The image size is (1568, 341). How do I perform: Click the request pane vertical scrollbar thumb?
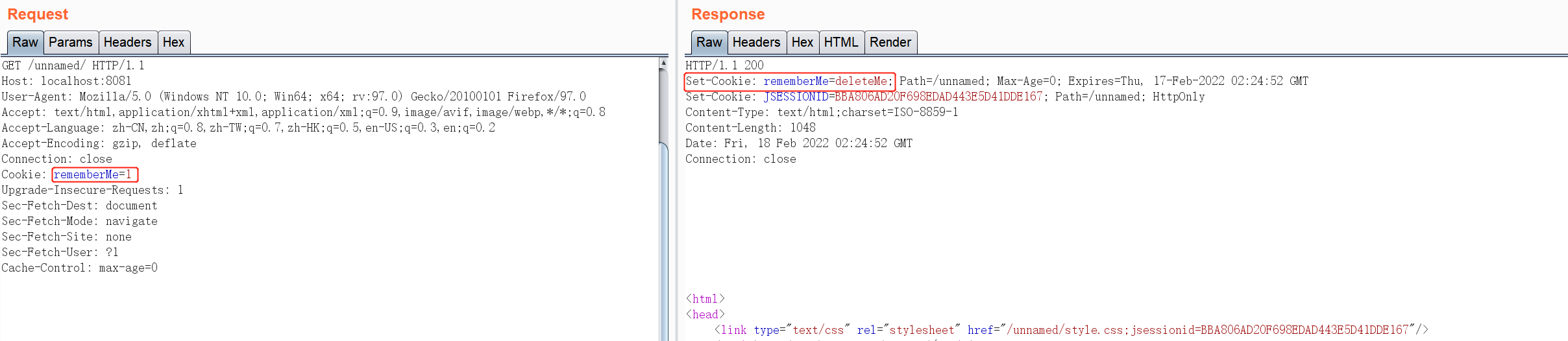(x=663, y=240)
